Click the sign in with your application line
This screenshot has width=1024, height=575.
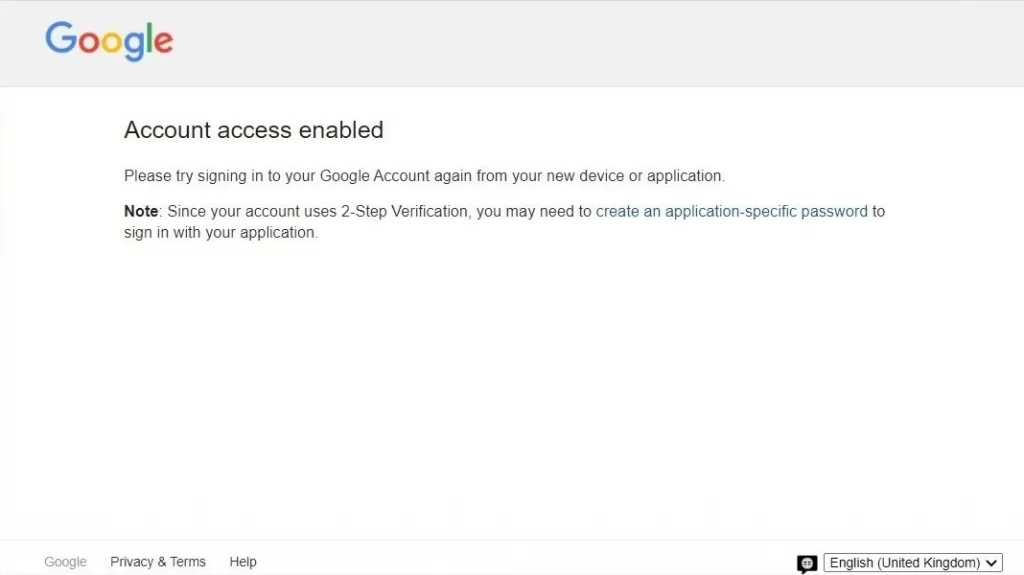(221, 233)
